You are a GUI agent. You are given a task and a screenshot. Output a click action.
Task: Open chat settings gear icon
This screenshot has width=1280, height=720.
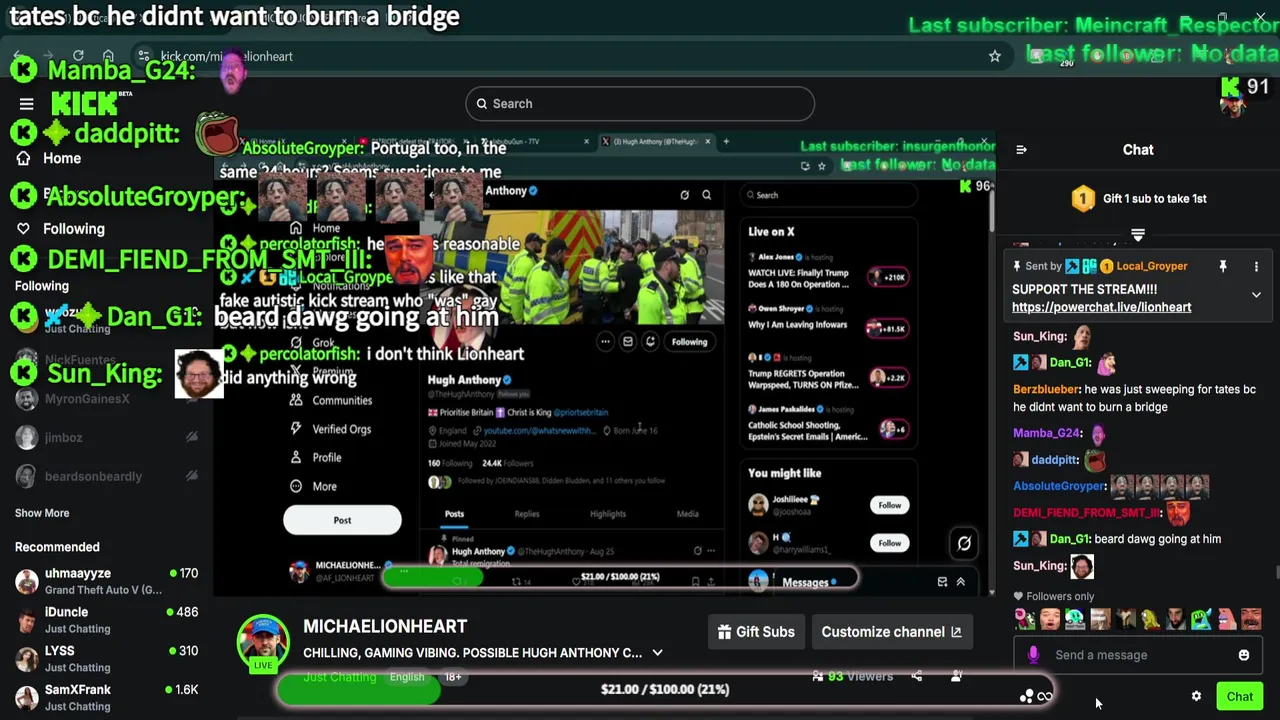[1196, 696]
